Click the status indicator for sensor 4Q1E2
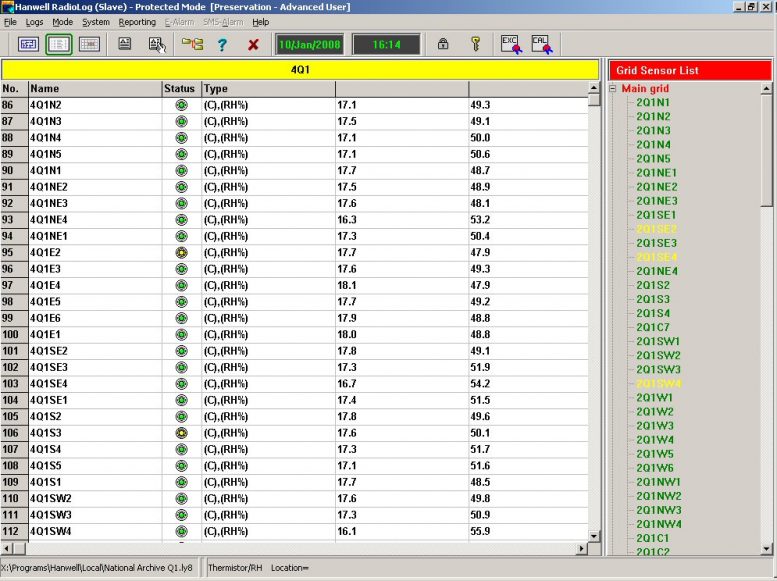Viewport: 777px width, 581px height. 181,253
